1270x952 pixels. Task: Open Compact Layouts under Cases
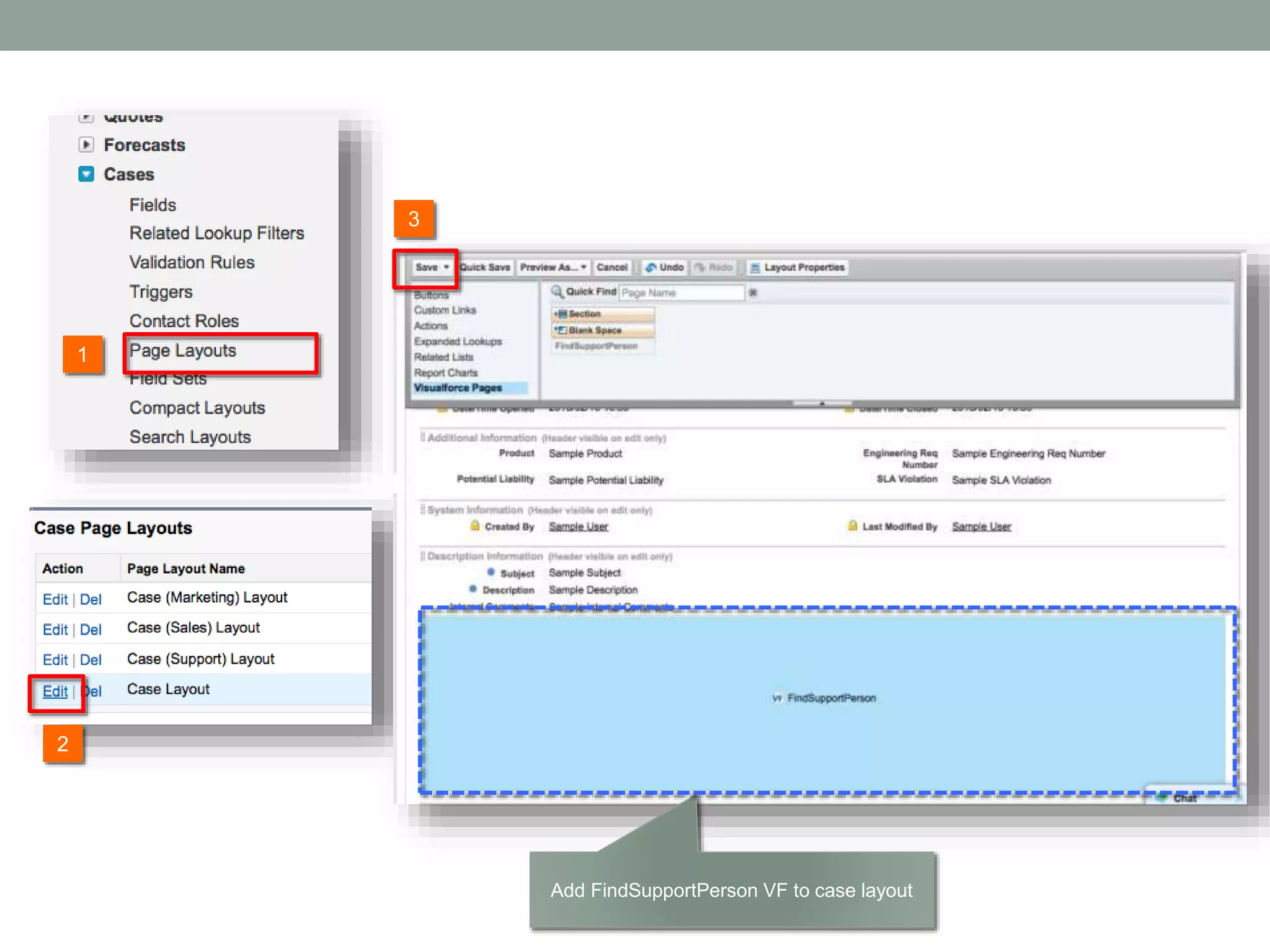pos(197,408)
